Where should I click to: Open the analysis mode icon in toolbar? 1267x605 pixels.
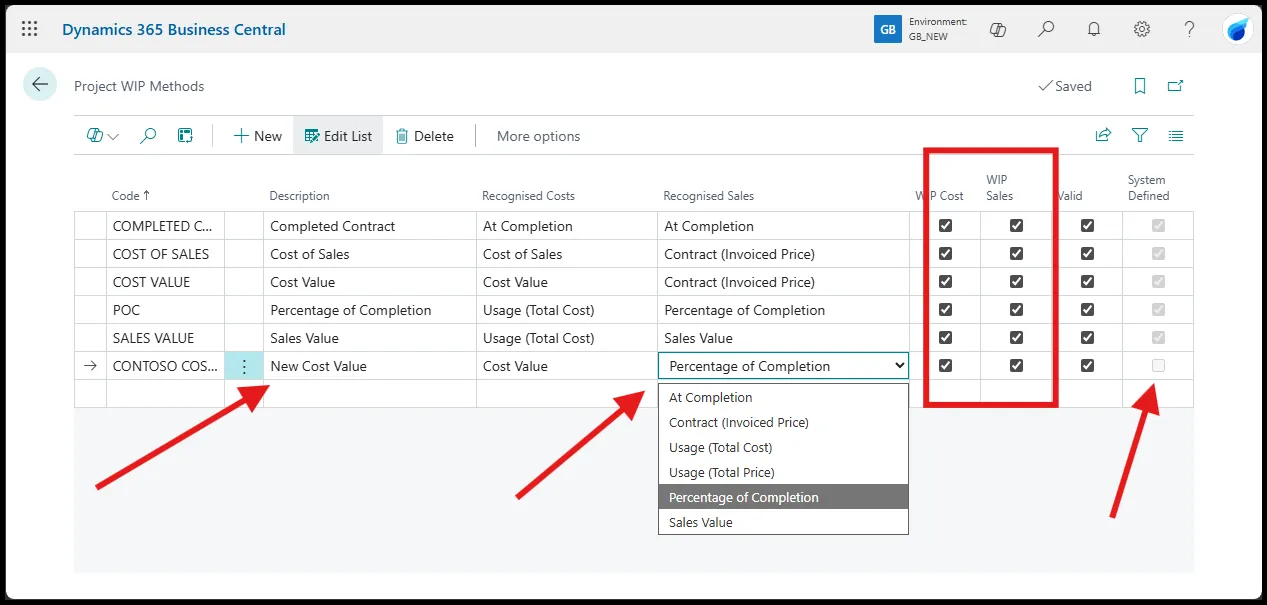[185, 136]
